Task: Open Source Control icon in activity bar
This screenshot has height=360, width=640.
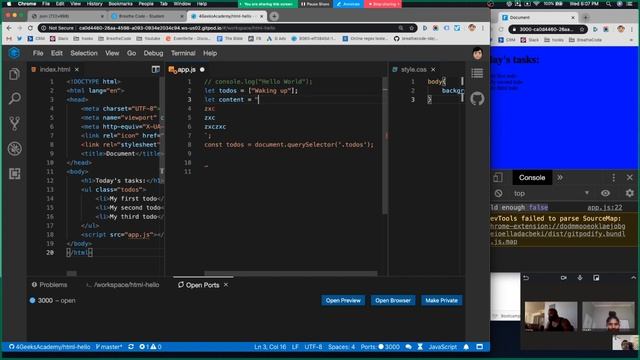Action: pos(15,123)
